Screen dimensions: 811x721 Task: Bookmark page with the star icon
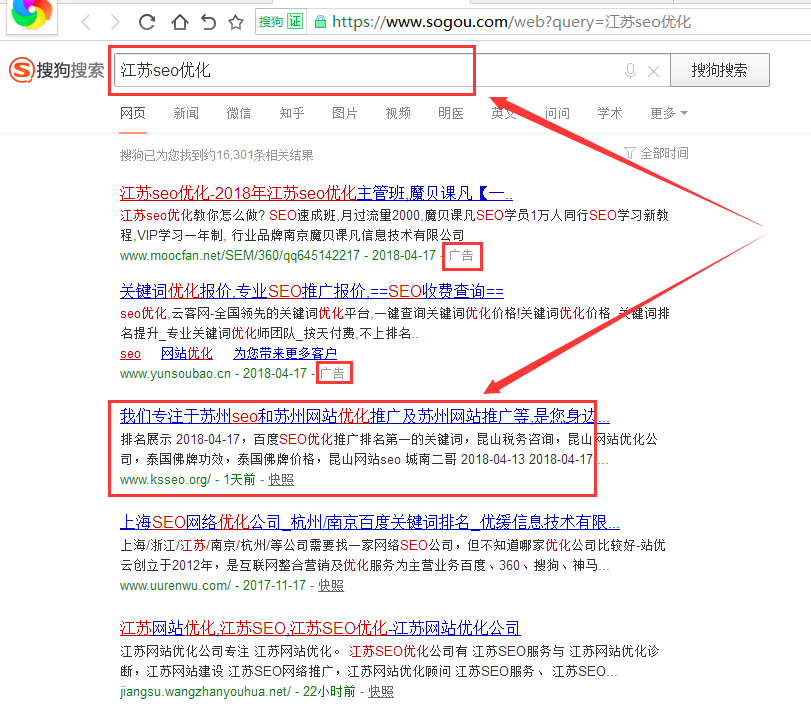[236, 22]
